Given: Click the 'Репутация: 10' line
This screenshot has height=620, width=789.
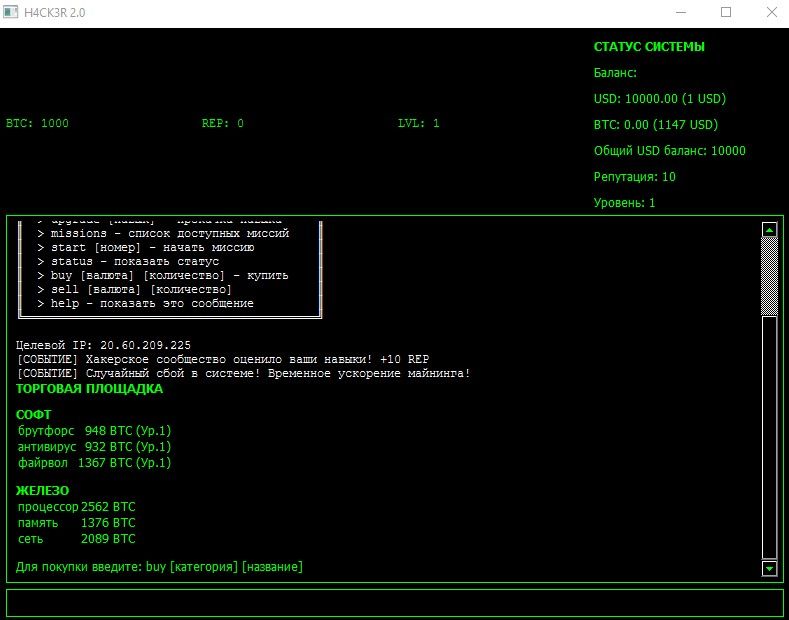Looking at the screenshot, I should (635, 177).
